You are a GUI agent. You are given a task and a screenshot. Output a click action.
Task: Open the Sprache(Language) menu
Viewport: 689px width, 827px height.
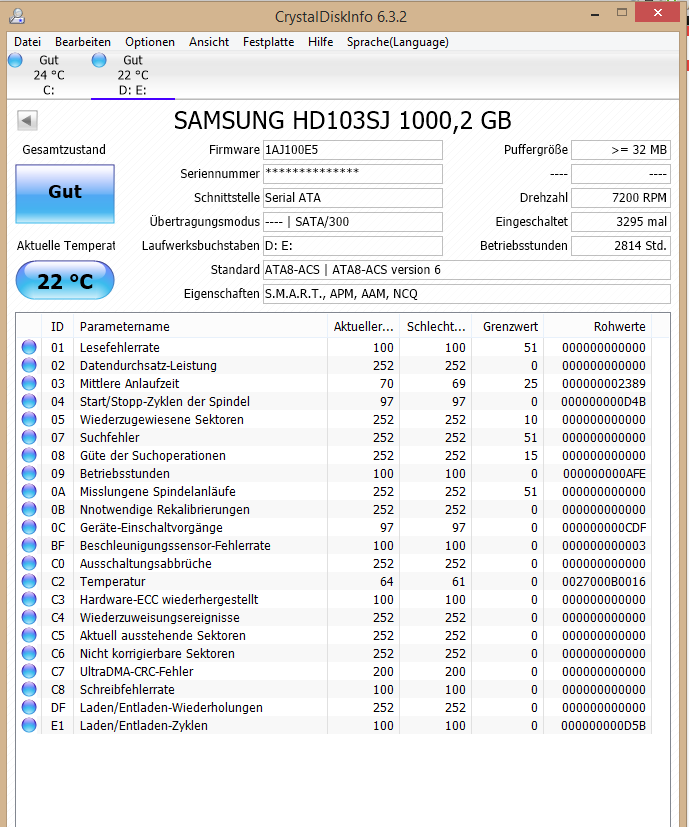coord(398,42)
